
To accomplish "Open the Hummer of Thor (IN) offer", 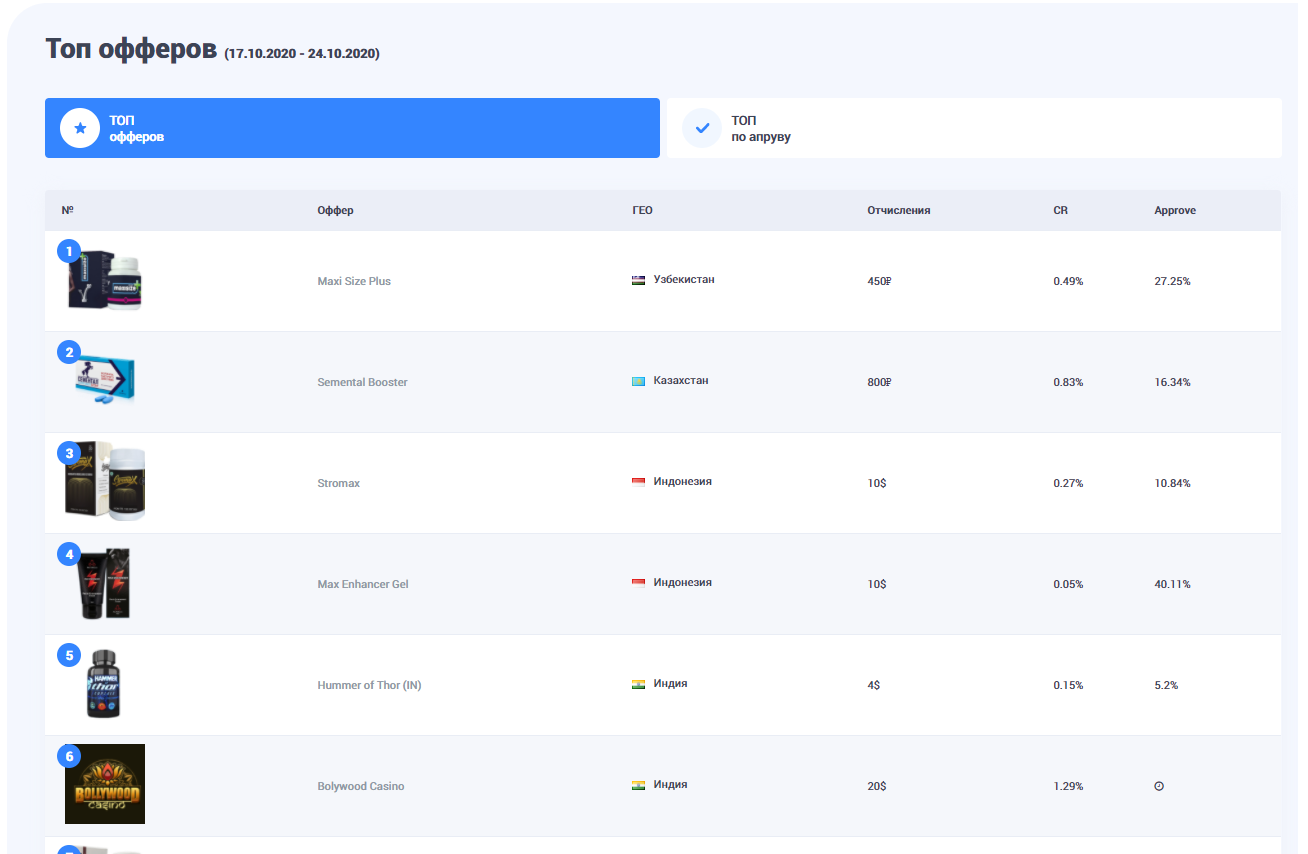I will coord(369,685).
